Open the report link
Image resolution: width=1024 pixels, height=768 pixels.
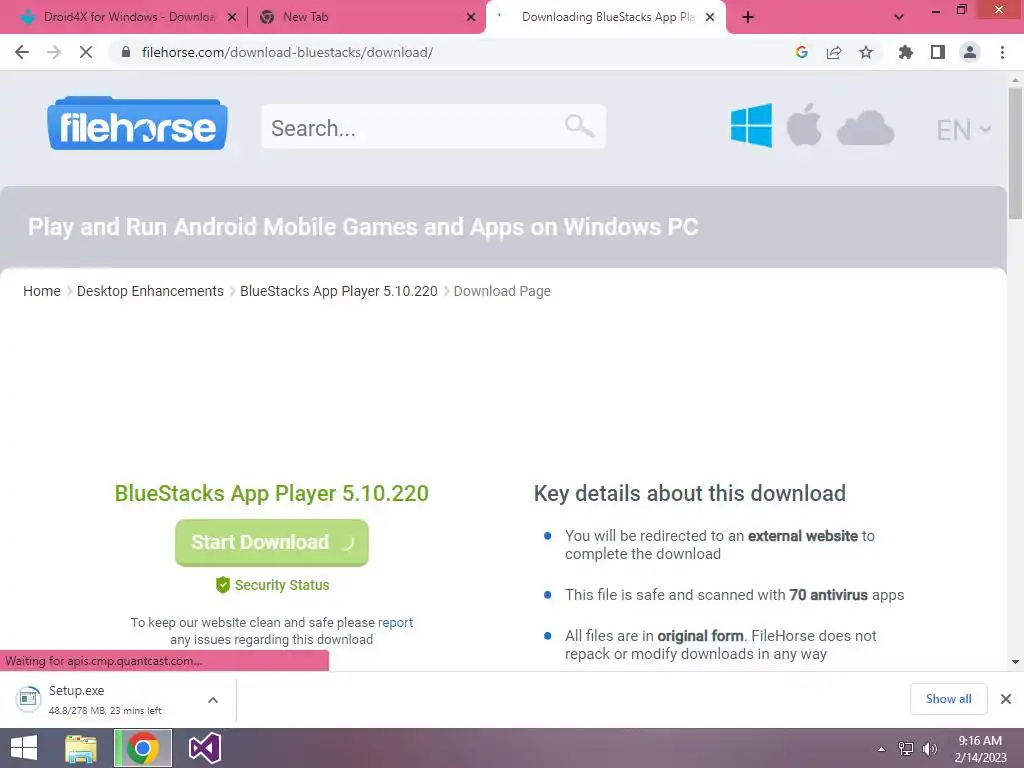[395, 622]
